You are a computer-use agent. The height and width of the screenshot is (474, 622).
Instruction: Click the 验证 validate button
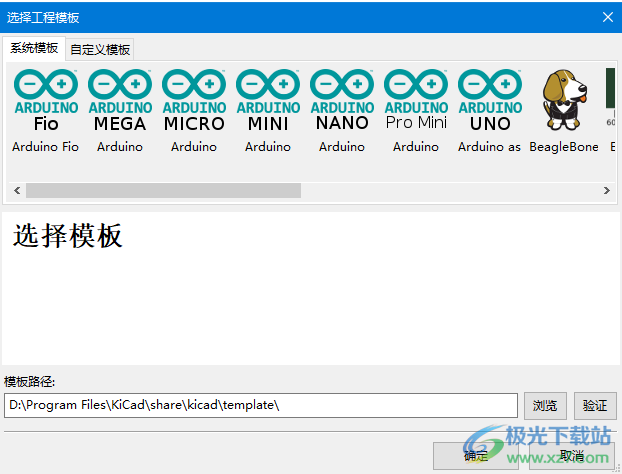click(x=595, y=405)
